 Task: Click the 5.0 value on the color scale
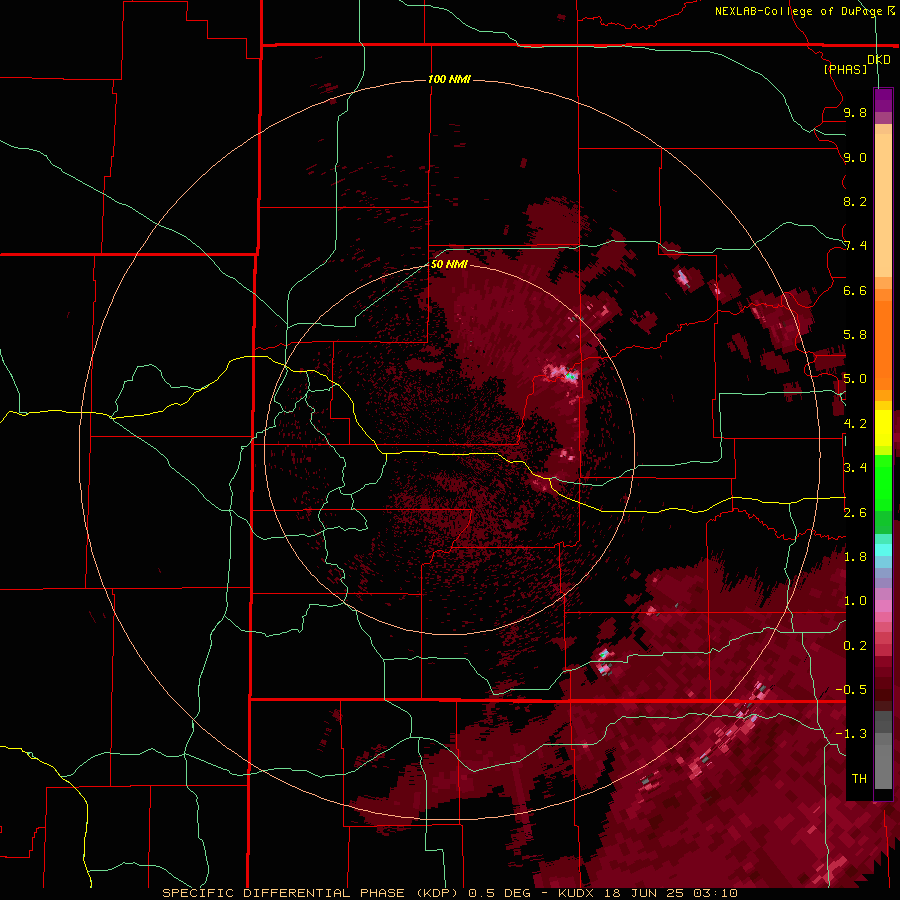point(855,379)
